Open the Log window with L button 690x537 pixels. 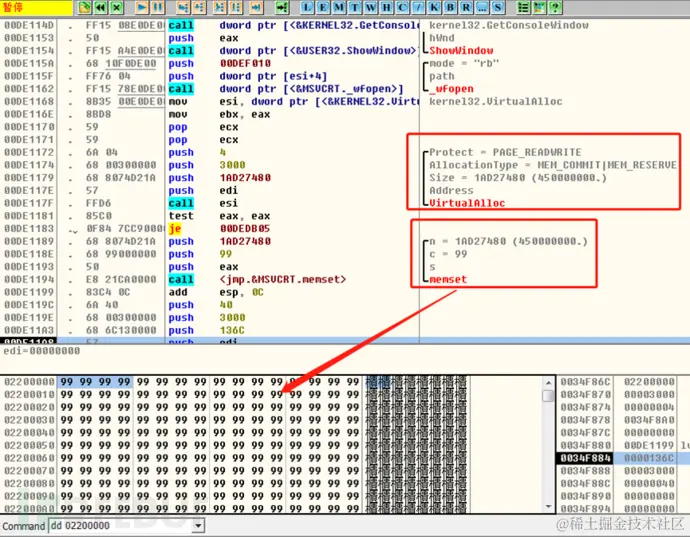(x=307, y=7)
